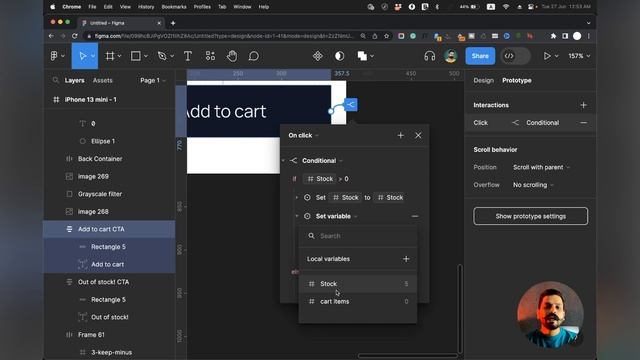Click the variable Search field
The image size is (640, 360).
(358, 236)
